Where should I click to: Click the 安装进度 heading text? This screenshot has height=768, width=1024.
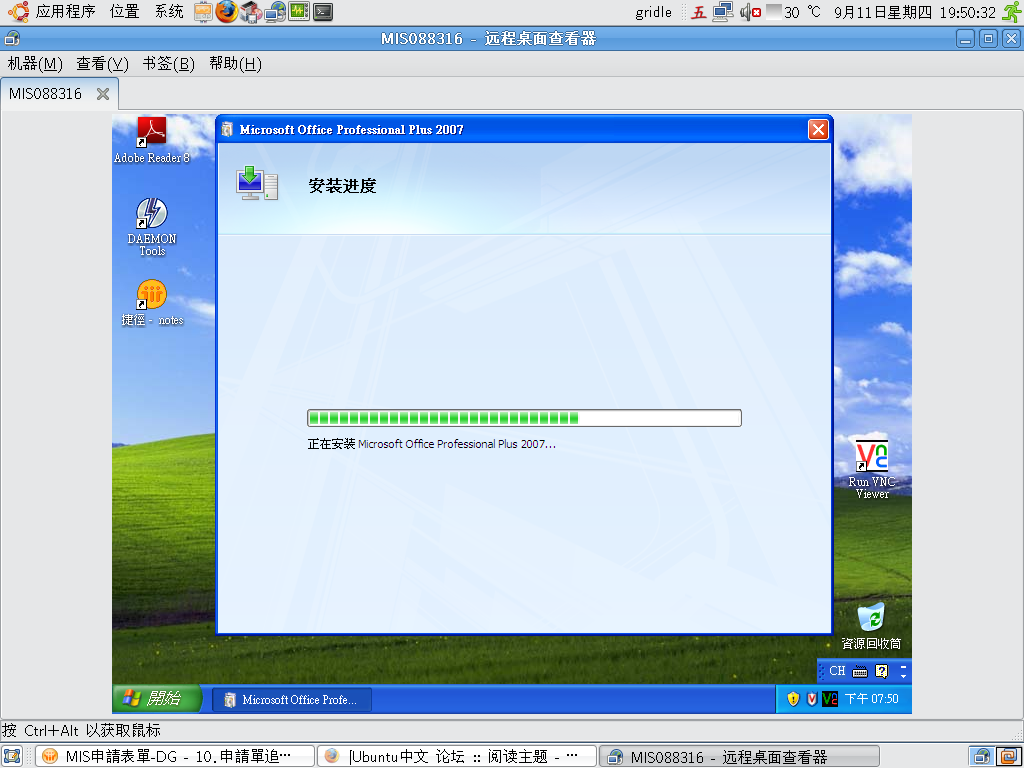(342, 186)
